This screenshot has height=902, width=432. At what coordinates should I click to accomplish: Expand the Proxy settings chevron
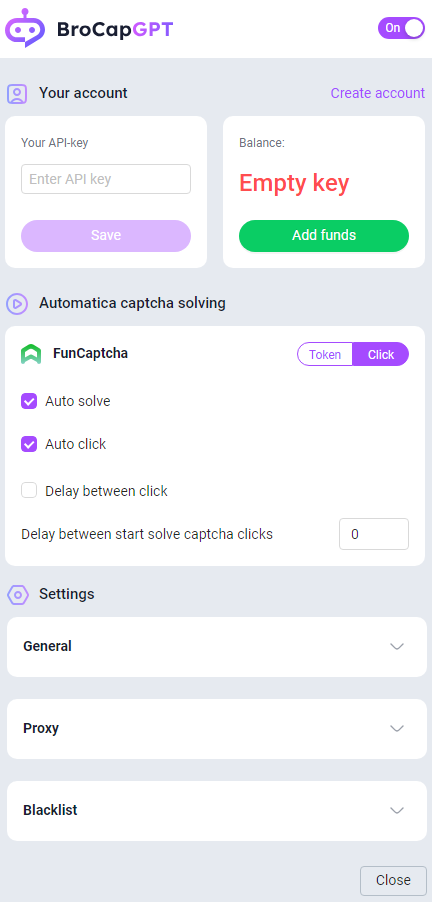(397, 728)
